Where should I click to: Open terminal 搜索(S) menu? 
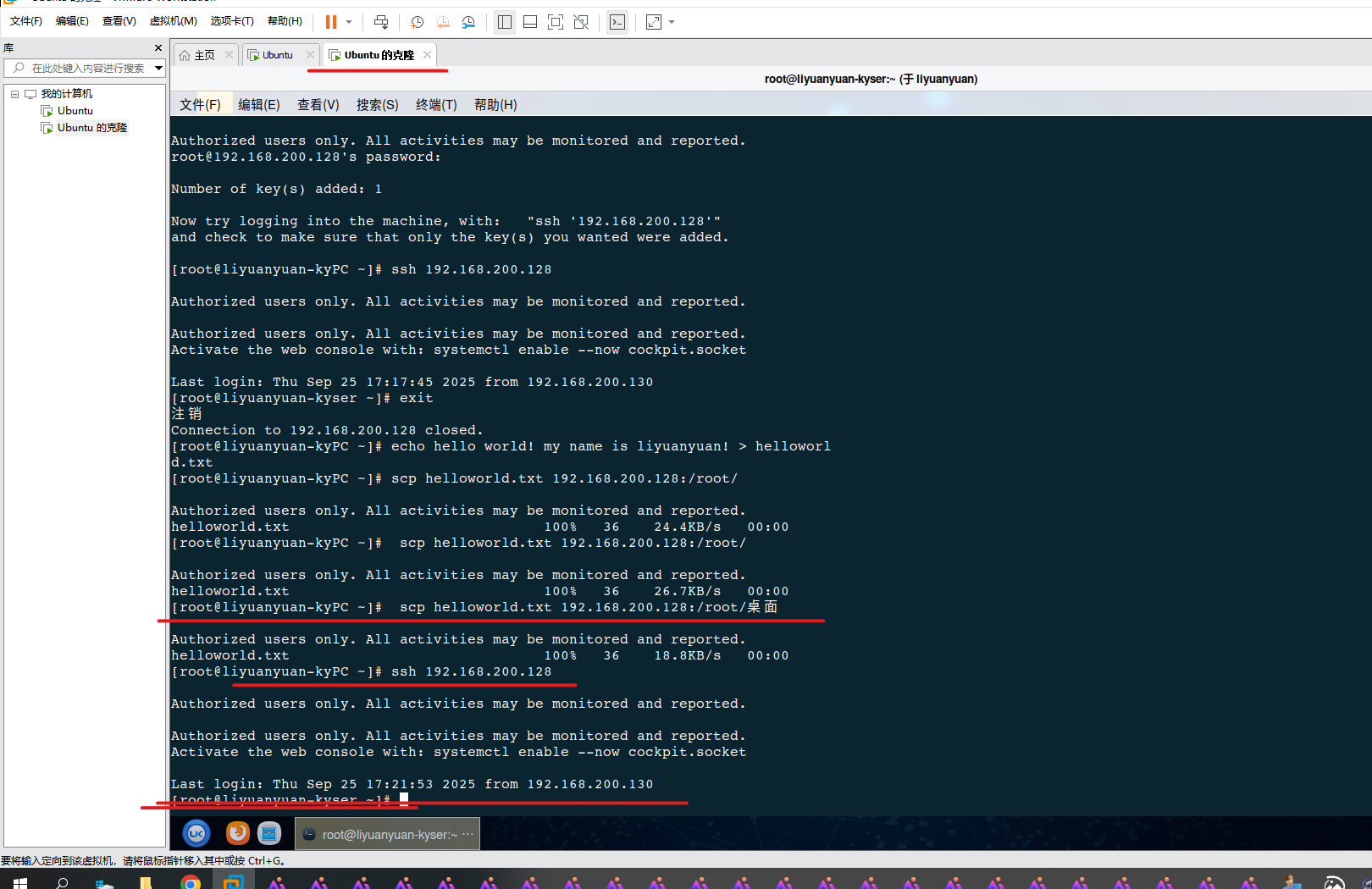pyautogui.click(x=377, y=105)
